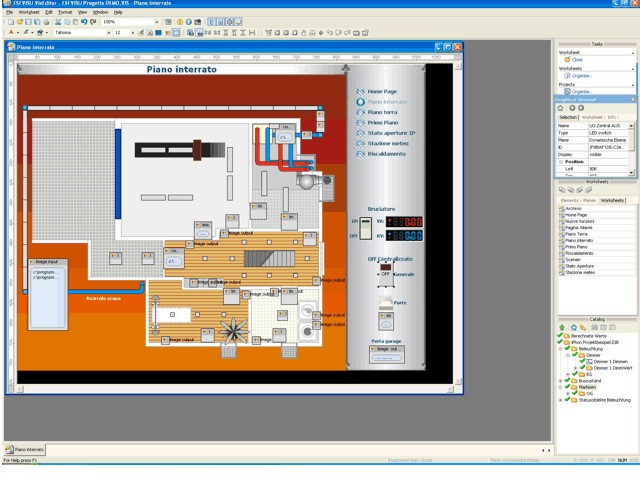Viewport: 640px width, 480px height.
Task: Click the font color 'A' icon
Action: pyautogui.click(x=11, y=33)
